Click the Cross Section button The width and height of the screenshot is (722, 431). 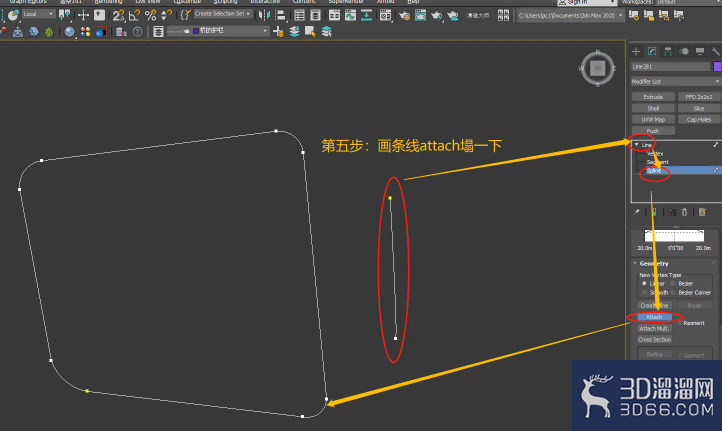pyautogui.click(x=654, y=339)
